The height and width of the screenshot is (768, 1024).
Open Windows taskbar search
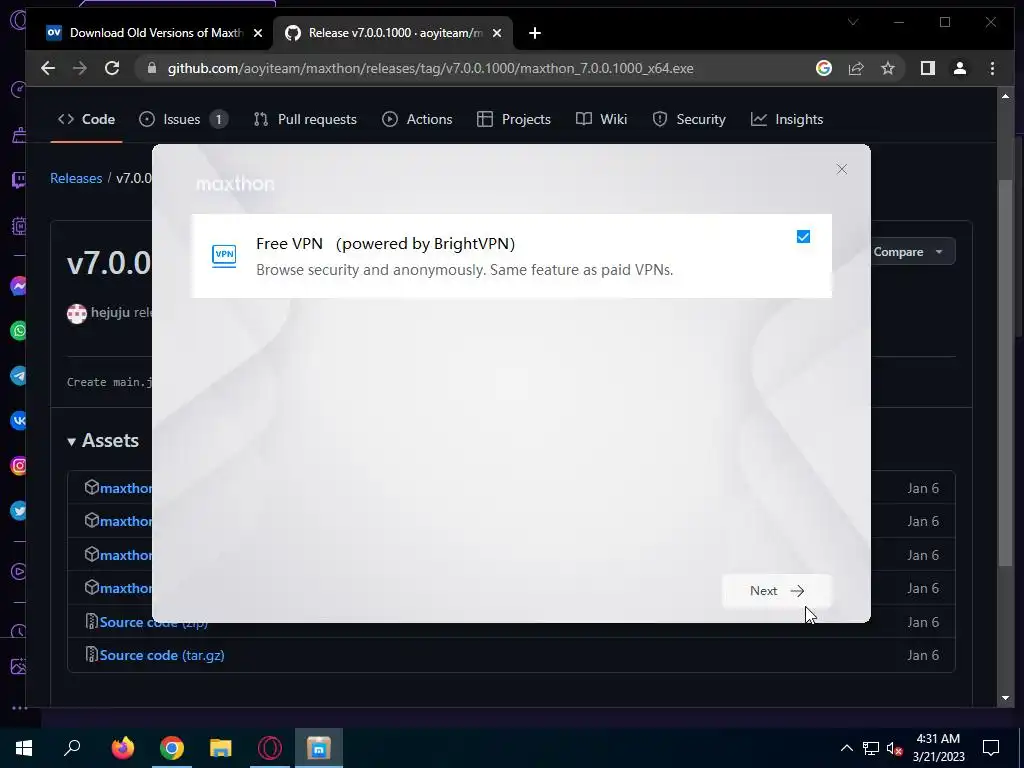pos(72,748)
